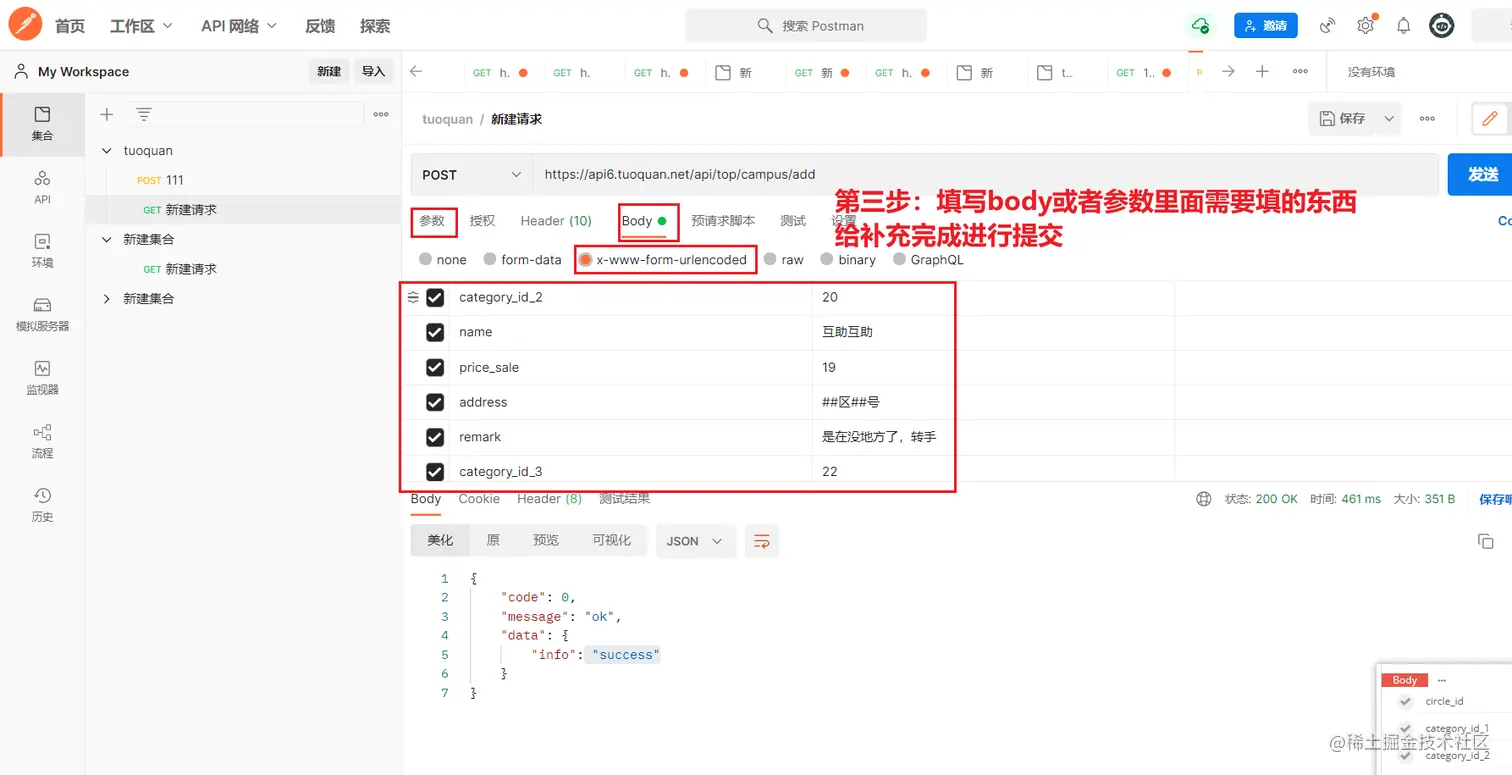Image resolution: width=1512 pixels, height=775 pixels.
Task: Switch to the 预请求脚本 tab
Action: (x=723, y=221)
